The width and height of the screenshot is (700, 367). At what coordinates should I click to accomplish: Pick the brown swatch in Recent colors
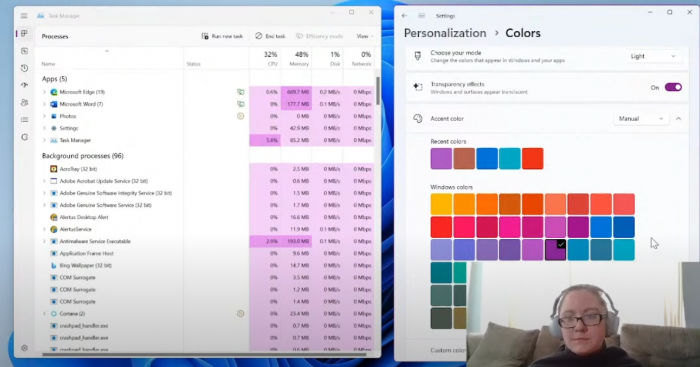point(464,158)
